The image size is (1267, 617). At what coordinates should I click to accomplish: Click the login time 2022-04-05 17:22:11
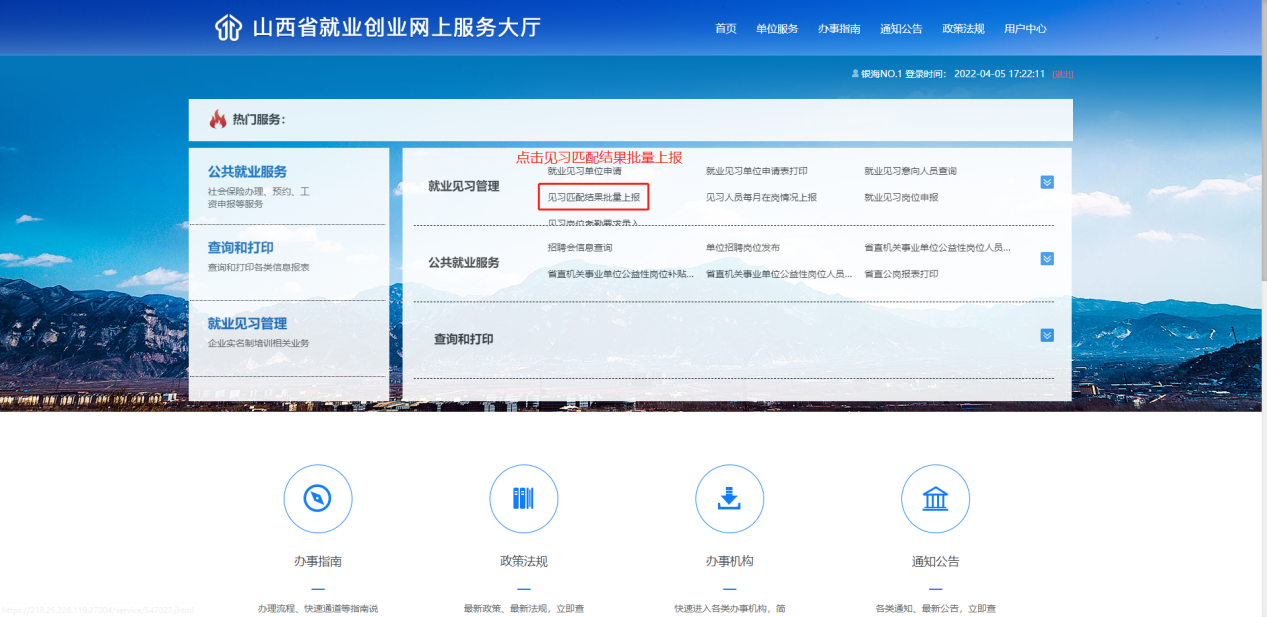tap(999, 74)
